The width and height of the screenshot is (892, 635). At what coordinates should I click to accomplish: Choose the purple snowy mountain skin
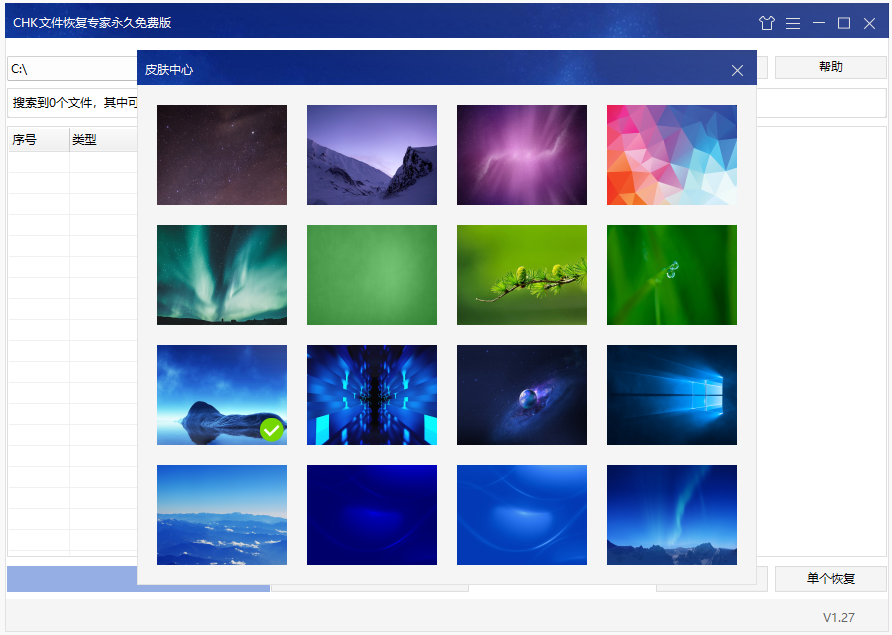coord(372,155)
